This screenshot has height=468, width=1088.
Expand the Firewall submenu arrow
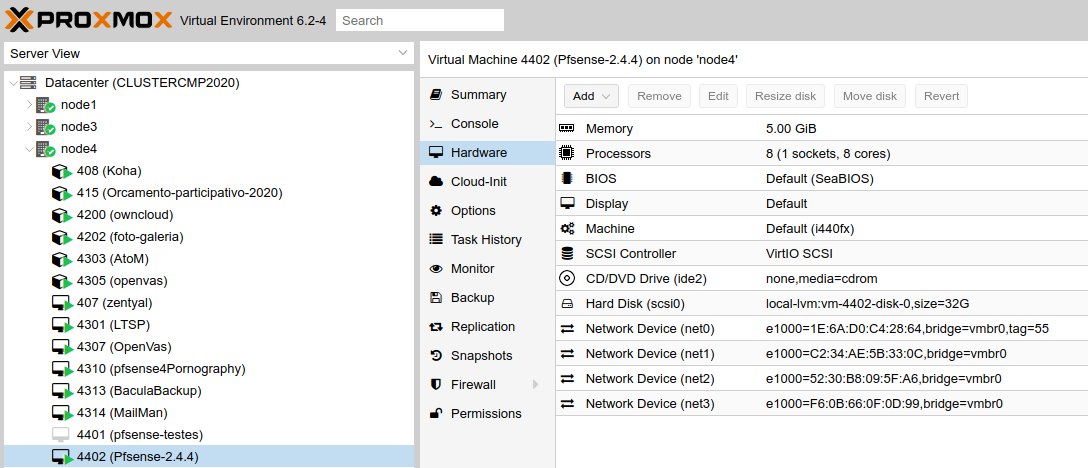tap(535, 385)
